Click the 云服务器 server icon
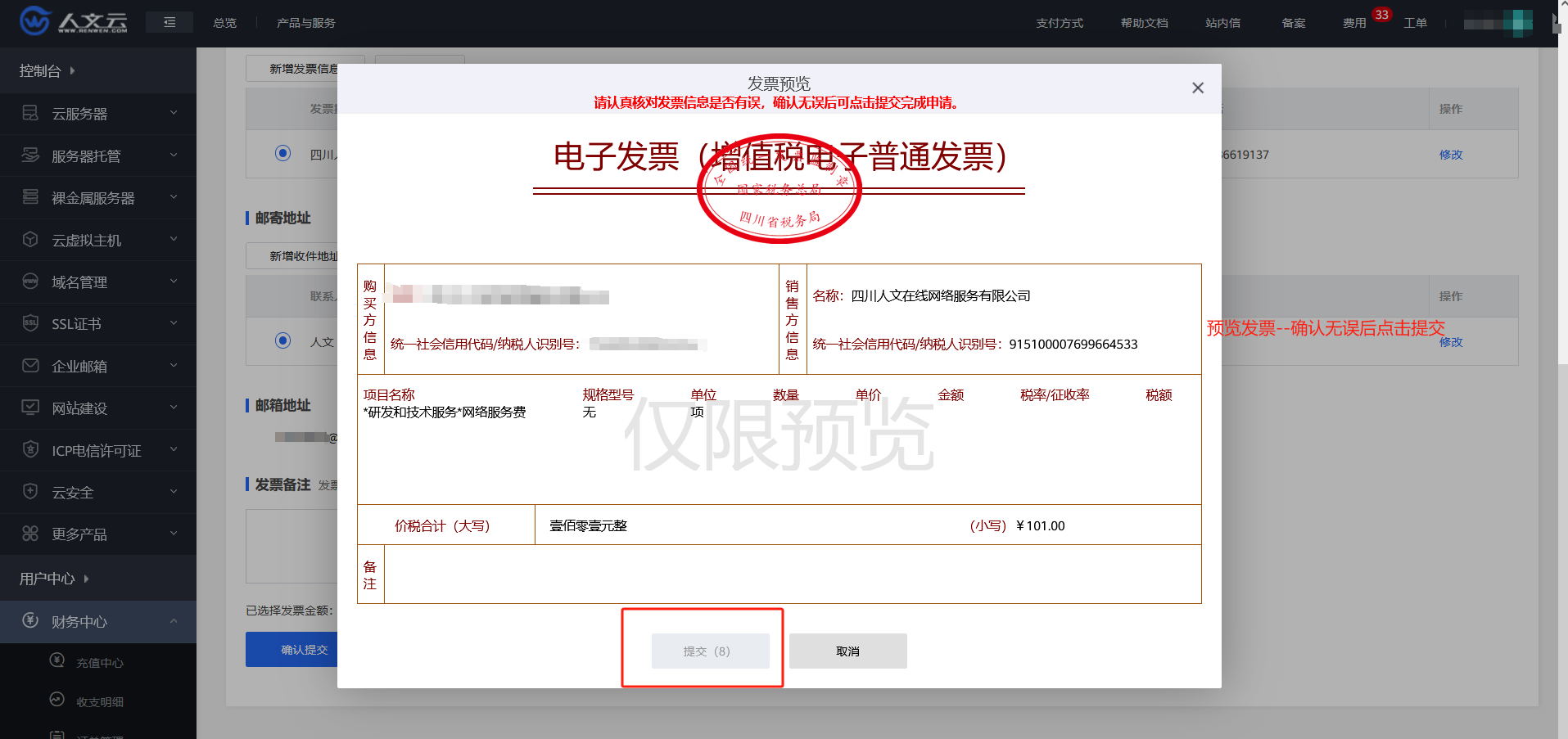 (x=30, y=113)
